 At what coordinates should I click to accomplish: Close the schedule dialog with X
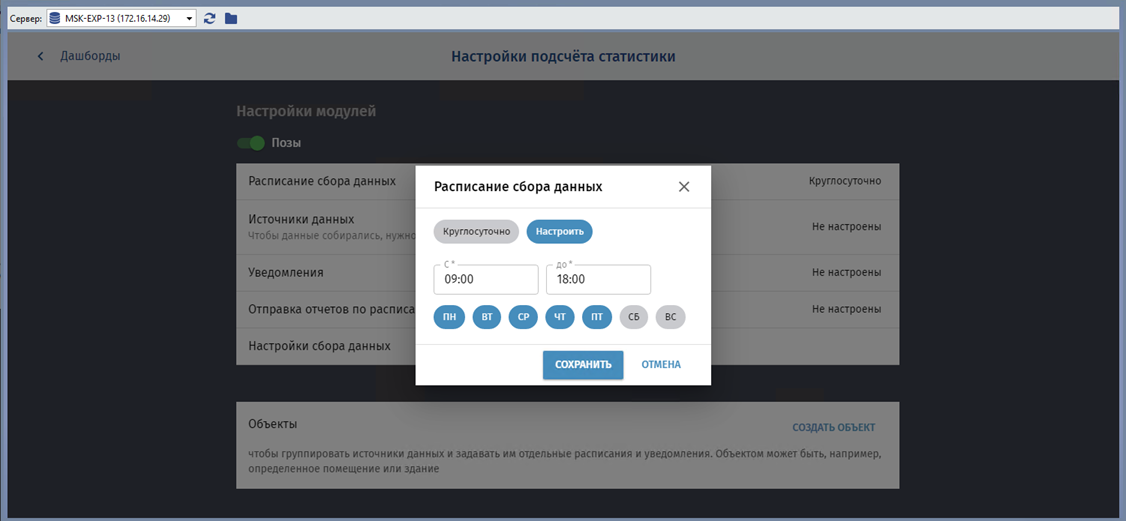pyautogui.click(x=684, y=187)
